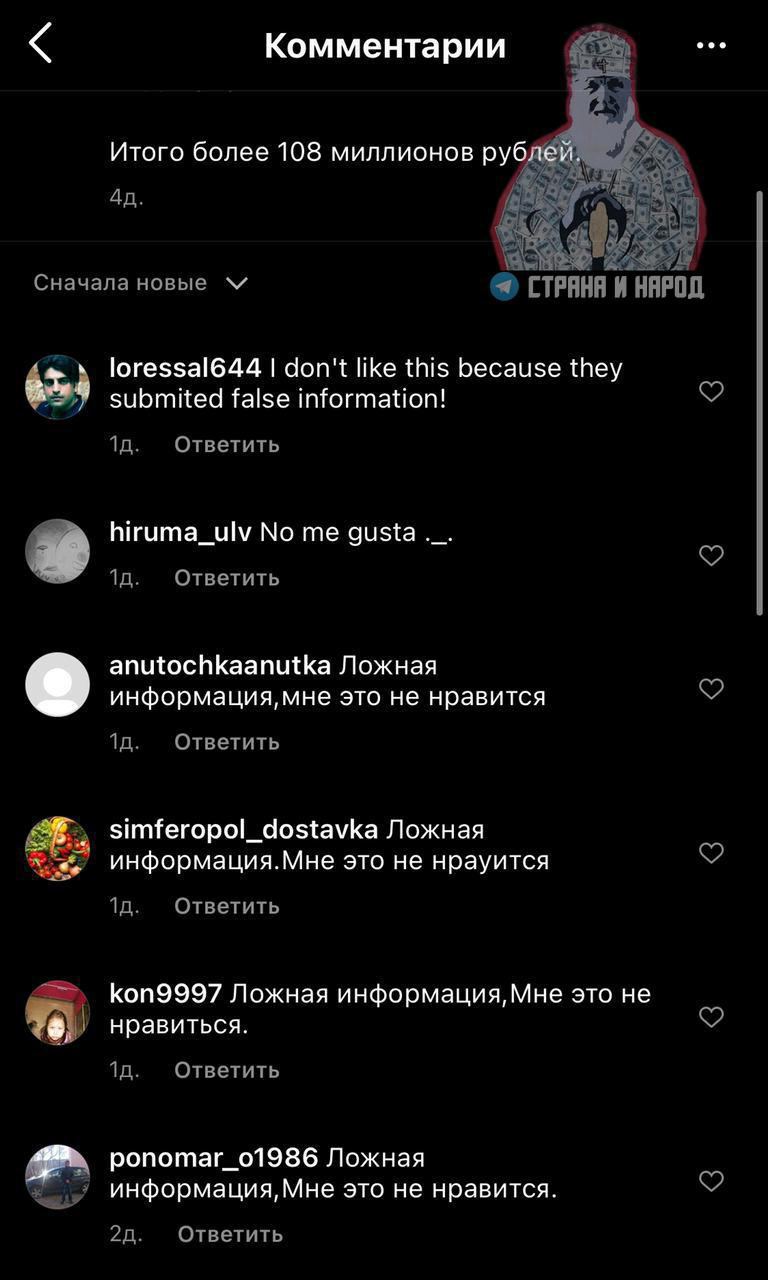Open hiruma_ulv's avatar

point(57,551)
